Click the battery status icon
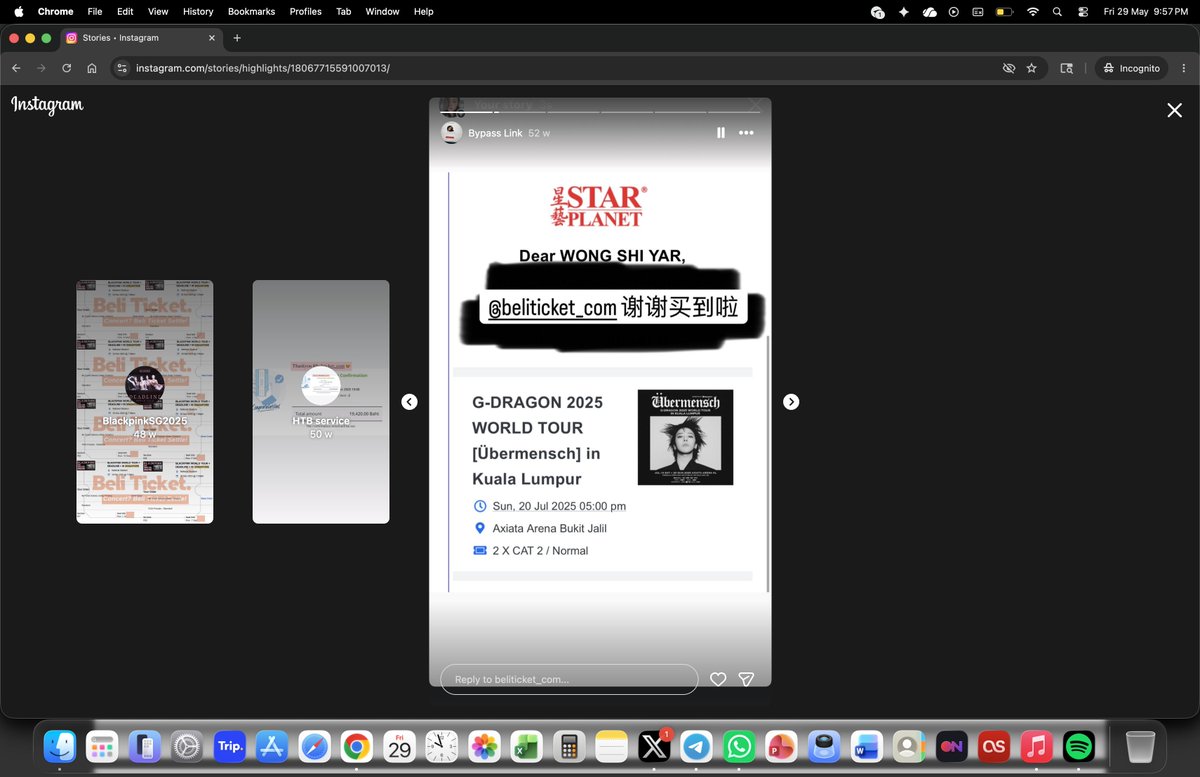 click(x=1003, y=11)
